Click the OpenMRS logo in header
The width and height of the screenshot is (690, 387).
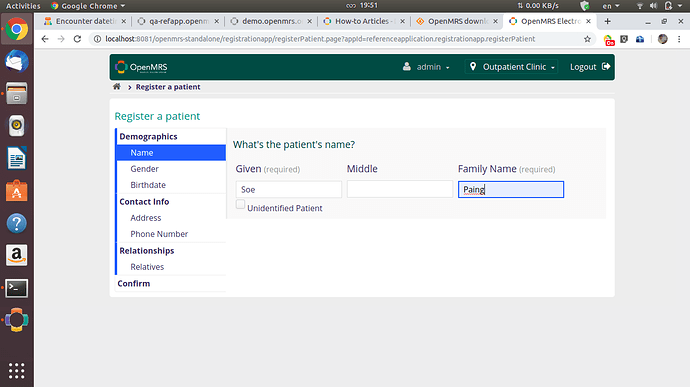point(141,67)
